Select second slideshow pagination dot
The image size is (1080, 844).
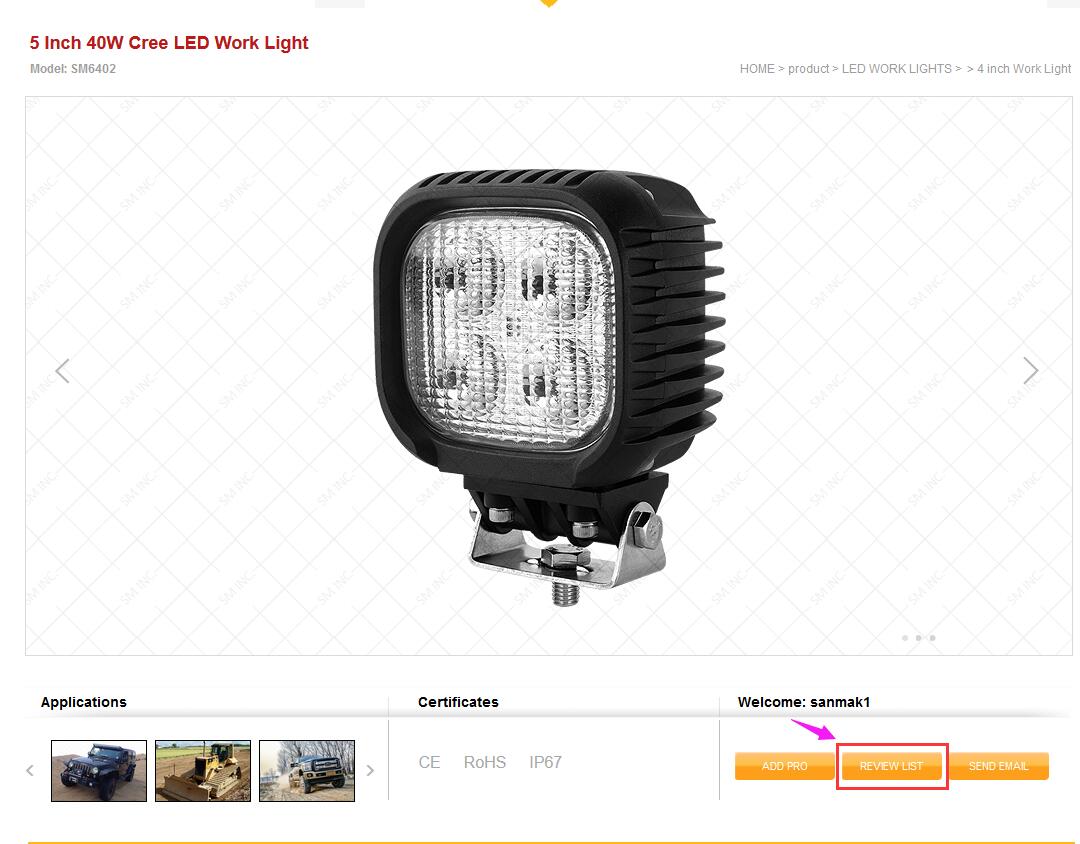(x=919, y=638)
